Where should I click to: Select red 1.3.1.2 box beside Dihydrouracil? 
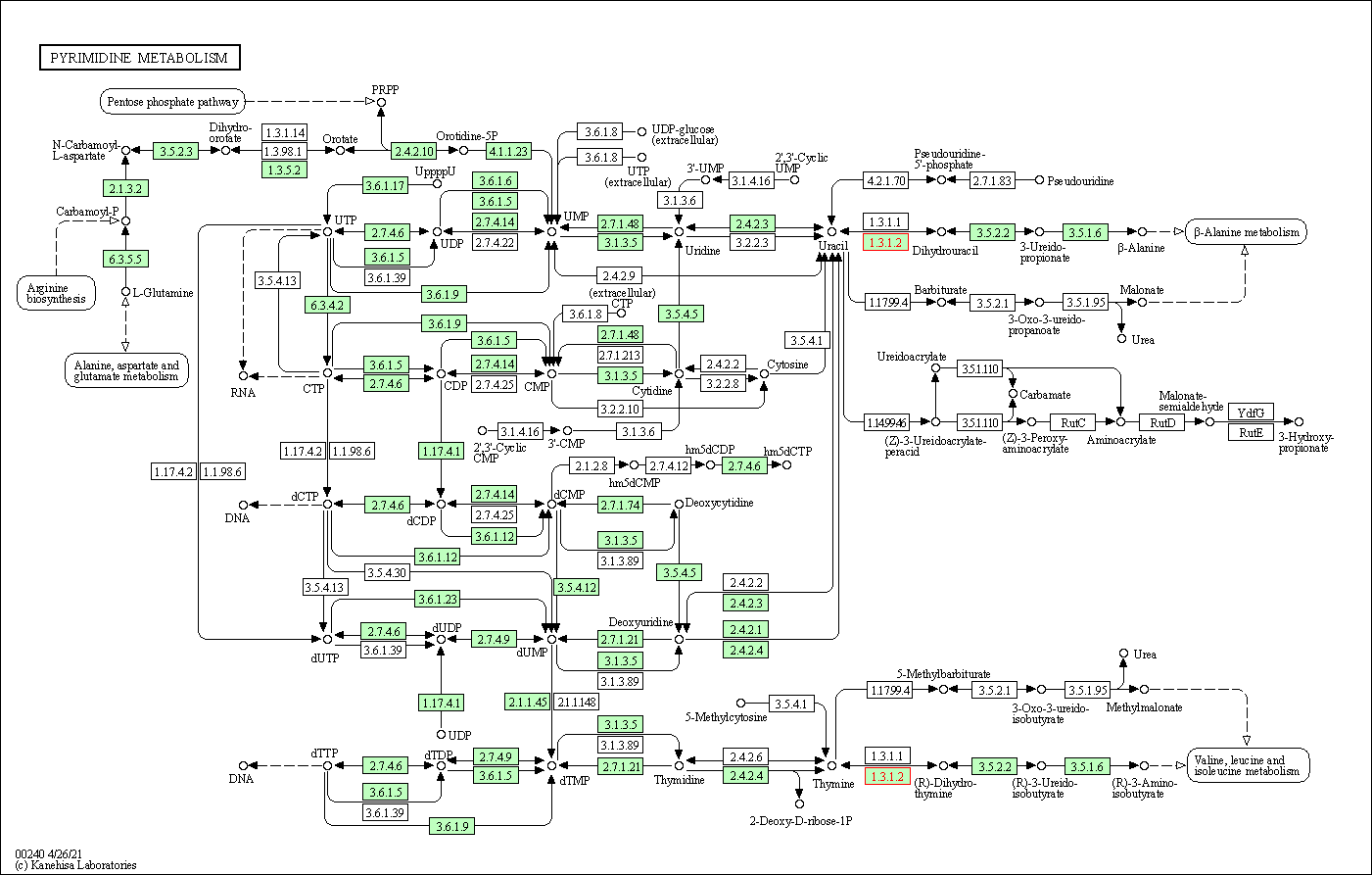pos(886,242)
